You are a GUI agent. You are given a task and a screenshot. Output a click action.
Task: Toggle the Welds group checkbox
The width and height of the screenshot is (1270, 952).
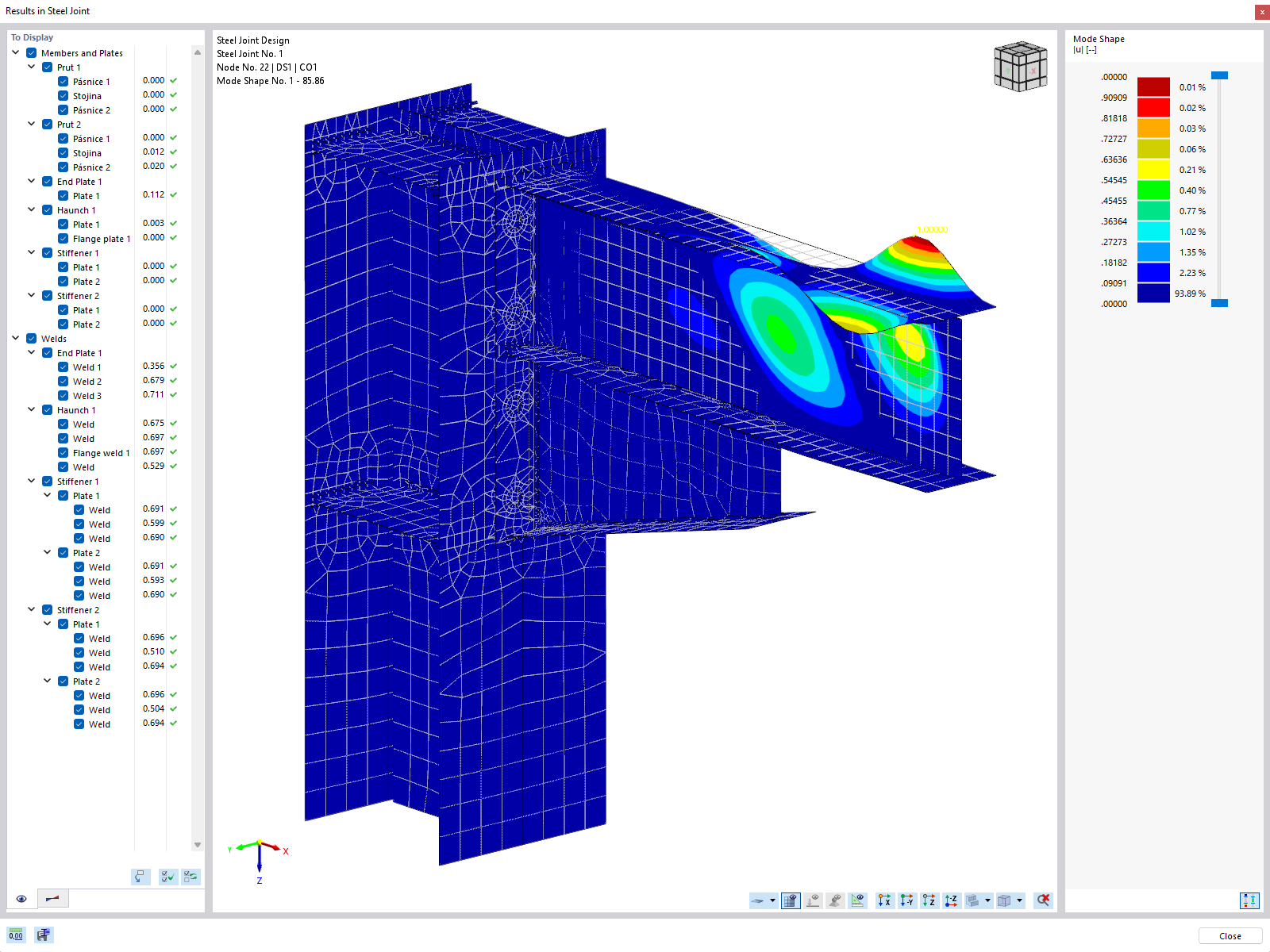click(x=32, y=339)
